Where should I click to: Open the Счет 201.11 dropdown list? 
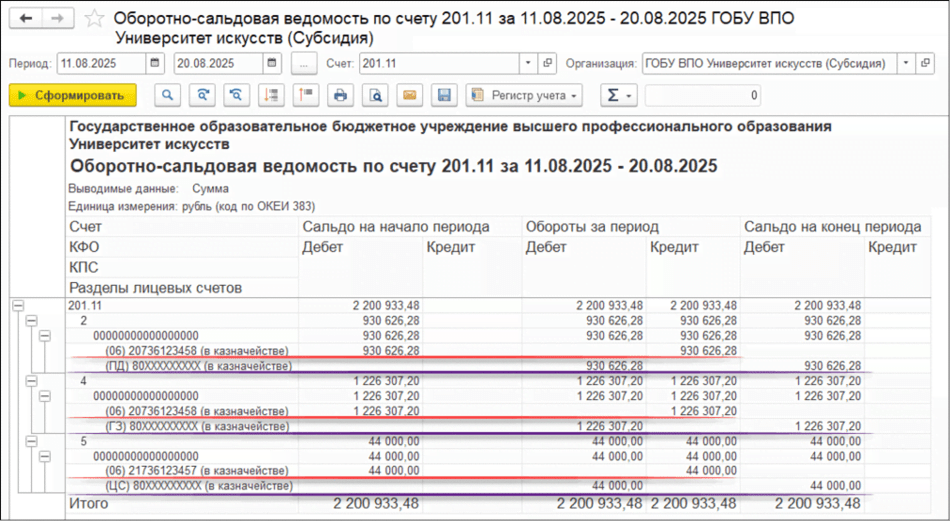[x=528, y=63]
